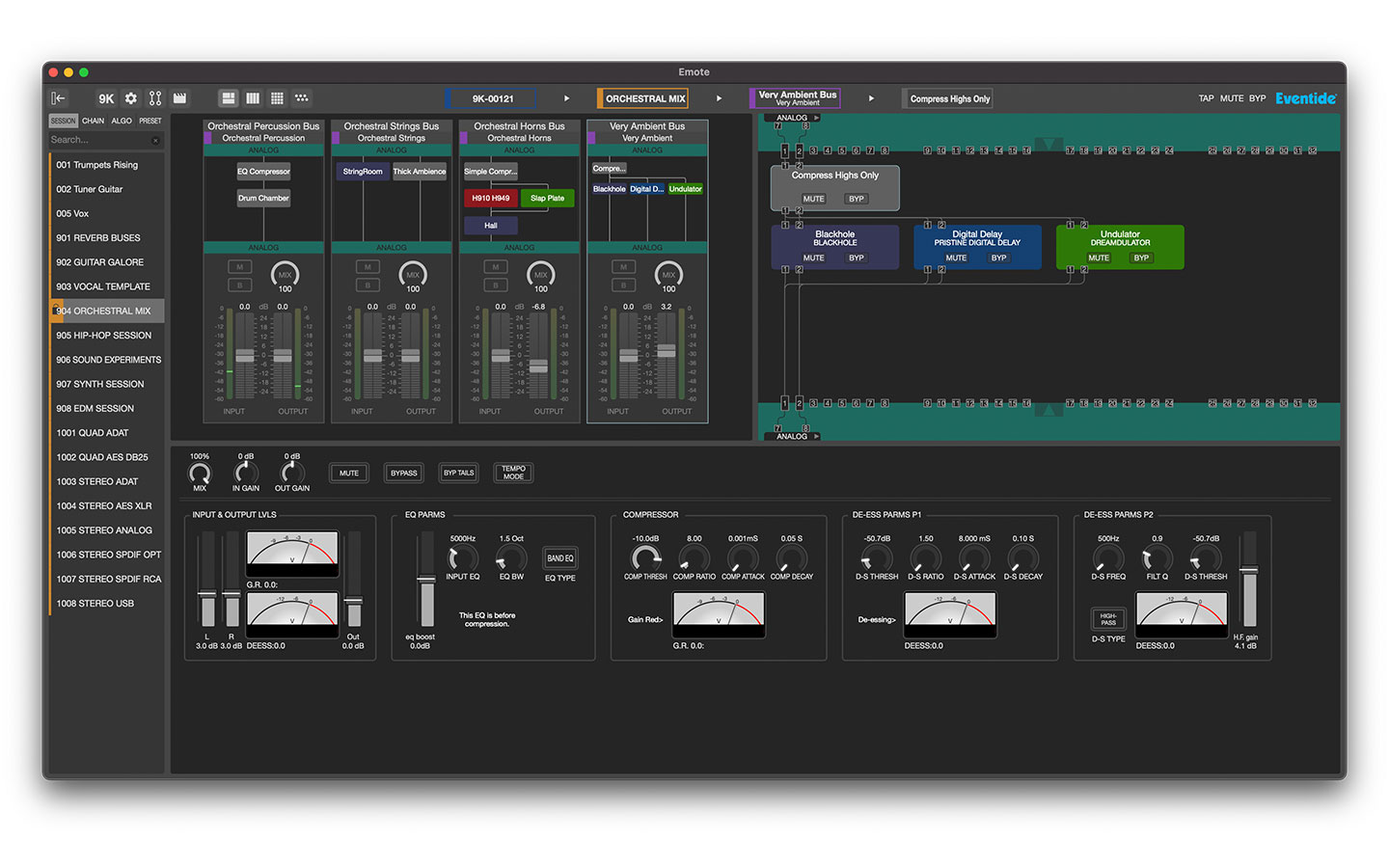This screenshot has width=1389, height=868.
Task: Click the global TAP tempo button
Action: (1206, 98)
